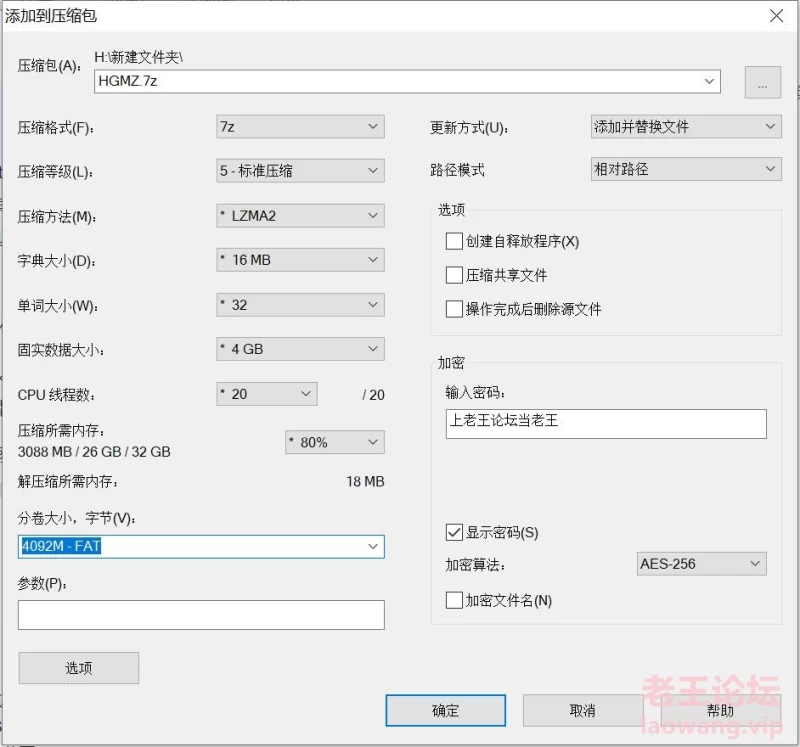
Task: Open the 压缩方法 LZMA2 dropdown
Action: click(300, 216)
